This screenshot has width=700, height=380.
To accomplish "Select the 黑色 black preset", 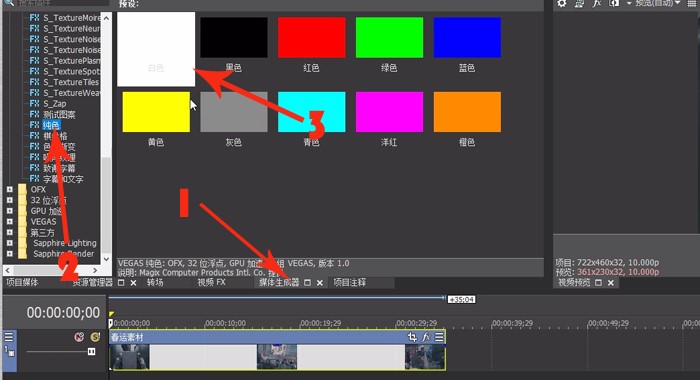I will pyautogui.click(x=234, y=38).
